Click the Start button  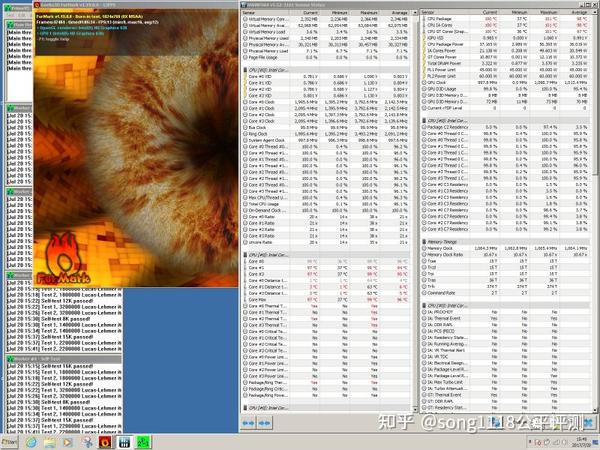click(9, 442)
